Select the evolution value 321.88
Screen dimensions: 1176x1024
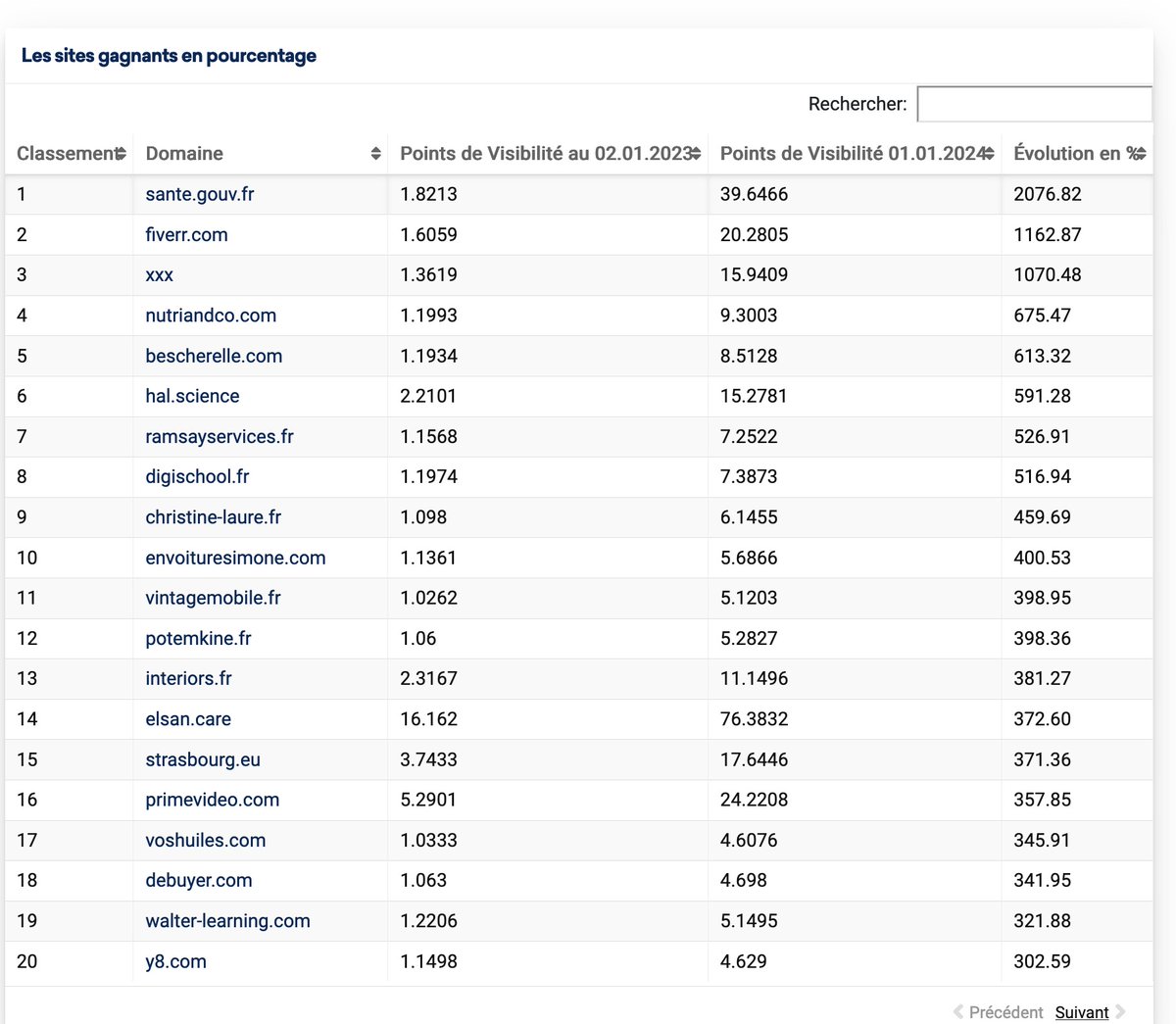coord(1042,921)
